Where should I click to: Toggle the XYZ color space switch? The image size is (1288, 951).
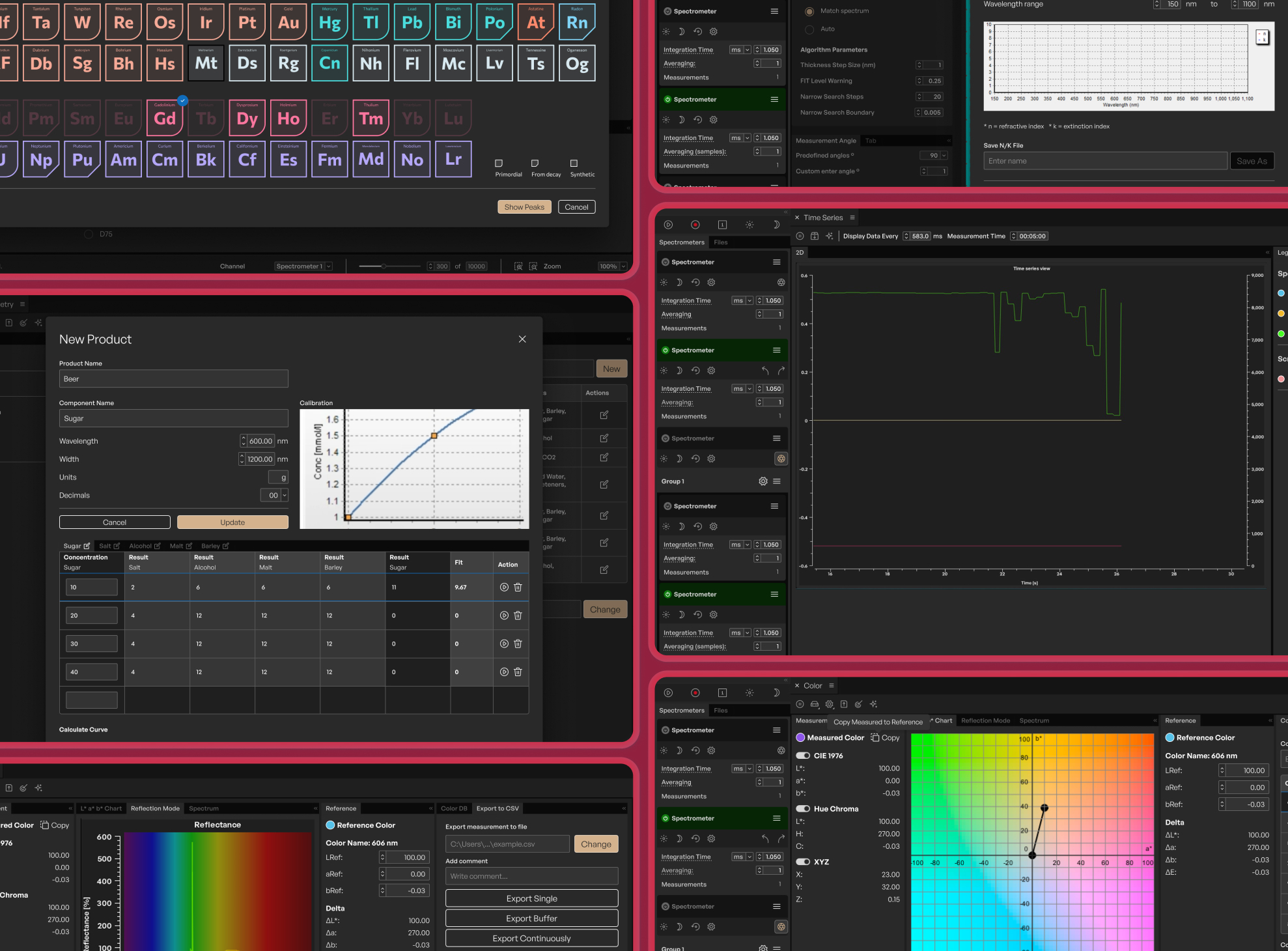coord(803,862)
